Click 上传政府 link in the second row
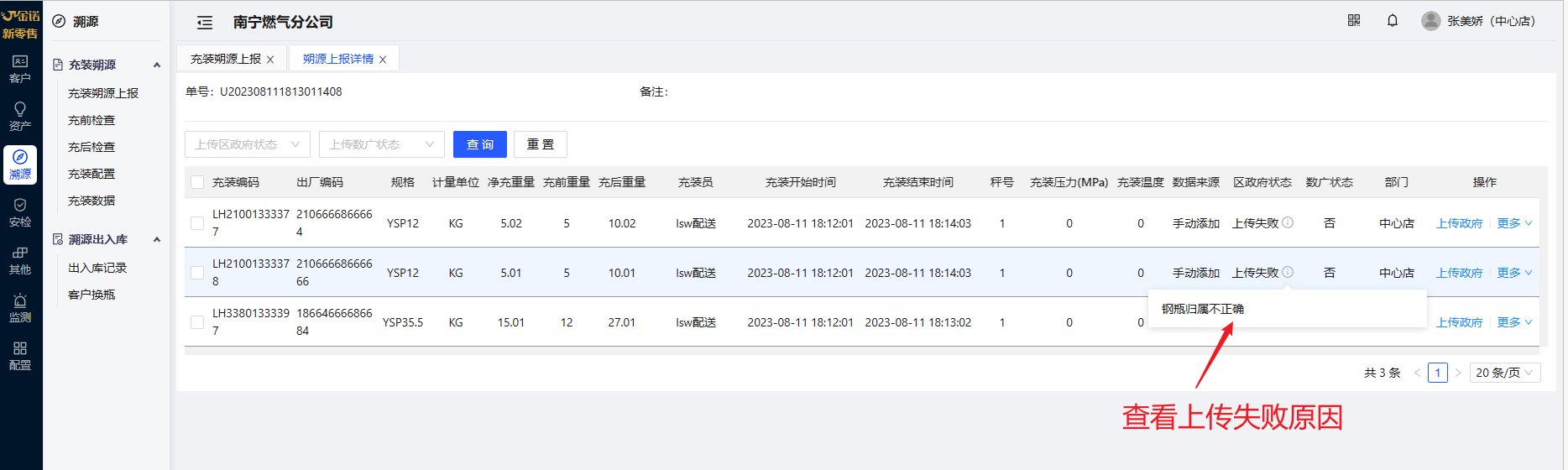This screenshot has width=1568, height=470. [1459, 273]
